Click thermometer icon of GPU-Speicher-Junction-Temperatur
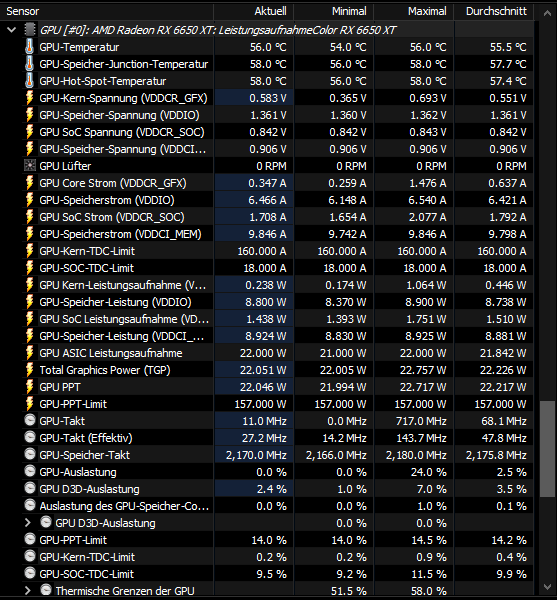Image resolution: width=557 pixels, height=600 pixels. click(x=29, y=64)
